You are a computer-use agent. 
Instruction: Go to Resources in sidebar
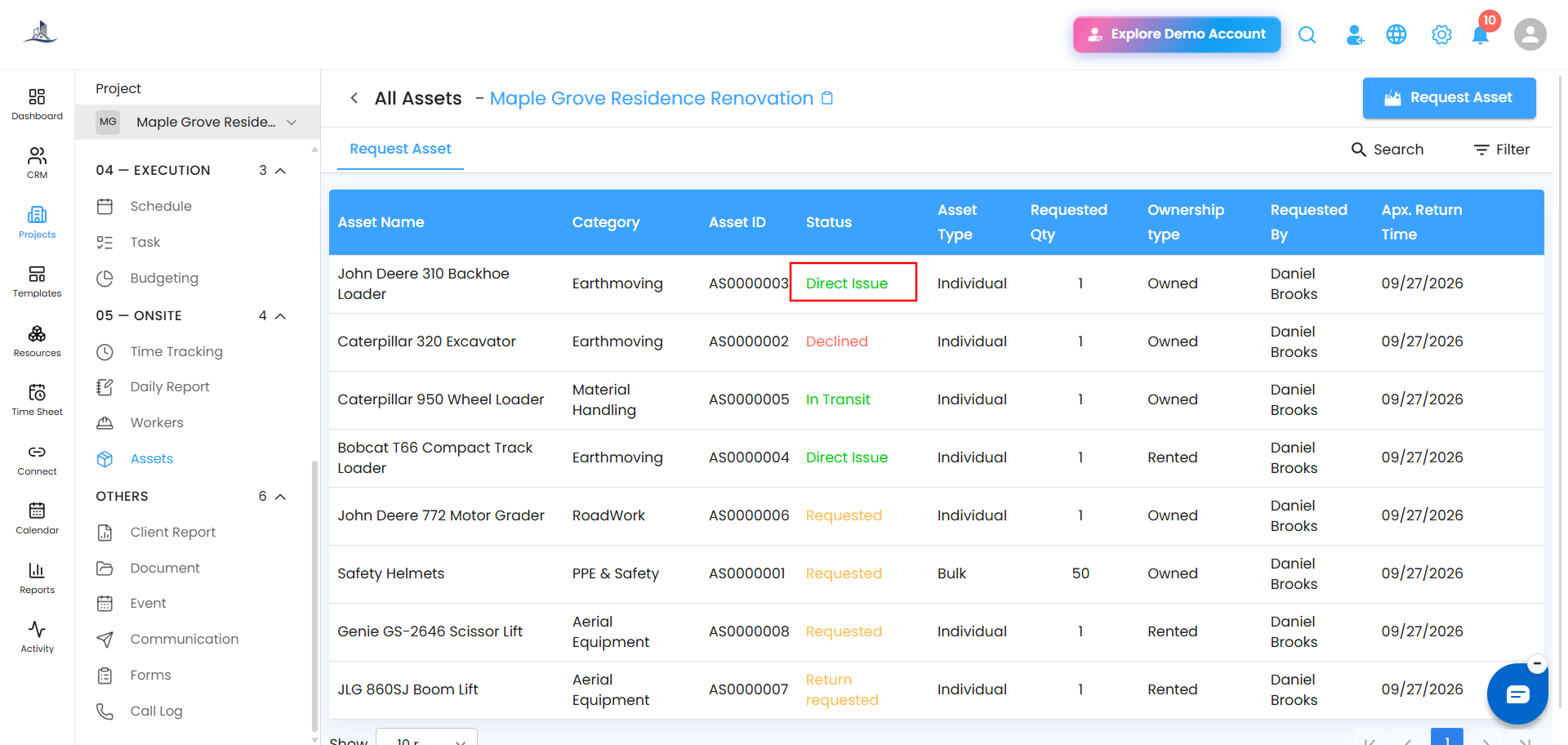[37, 341]
